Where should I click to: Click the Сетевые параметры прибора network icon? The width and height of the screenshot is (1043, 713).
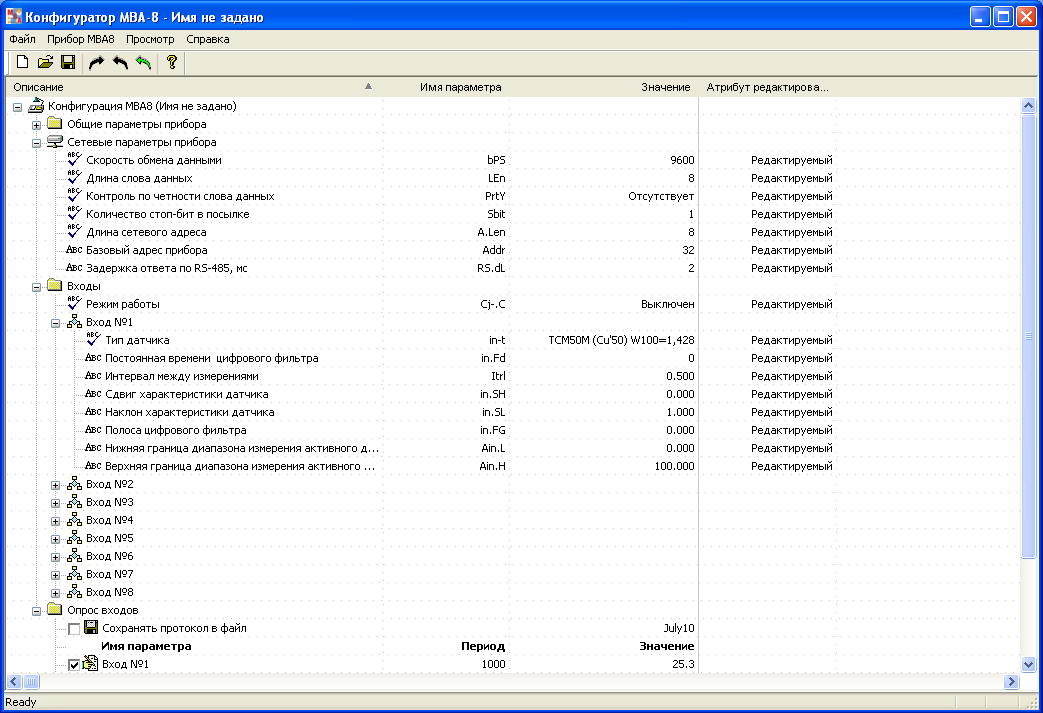pos(55,142)
